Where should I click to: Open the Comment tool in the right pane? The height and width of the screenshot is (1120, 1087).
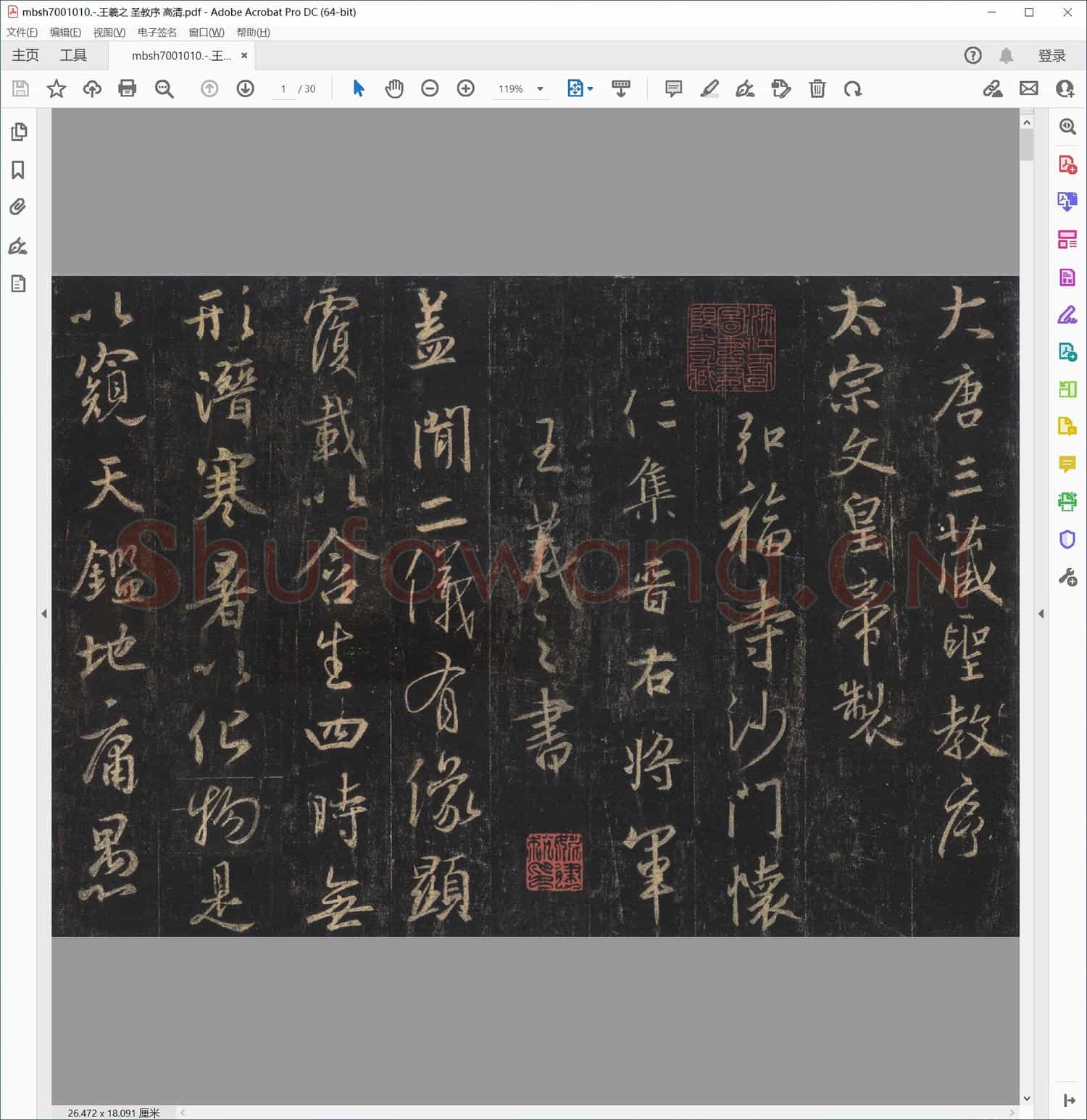tap(1067, 464)
